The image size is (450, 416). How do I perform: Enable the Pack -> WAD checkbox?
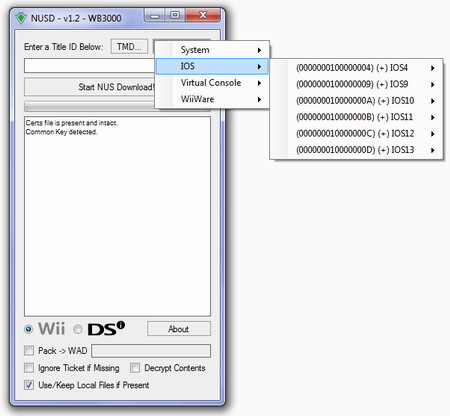pyautogui.click(x=29, y=351)
